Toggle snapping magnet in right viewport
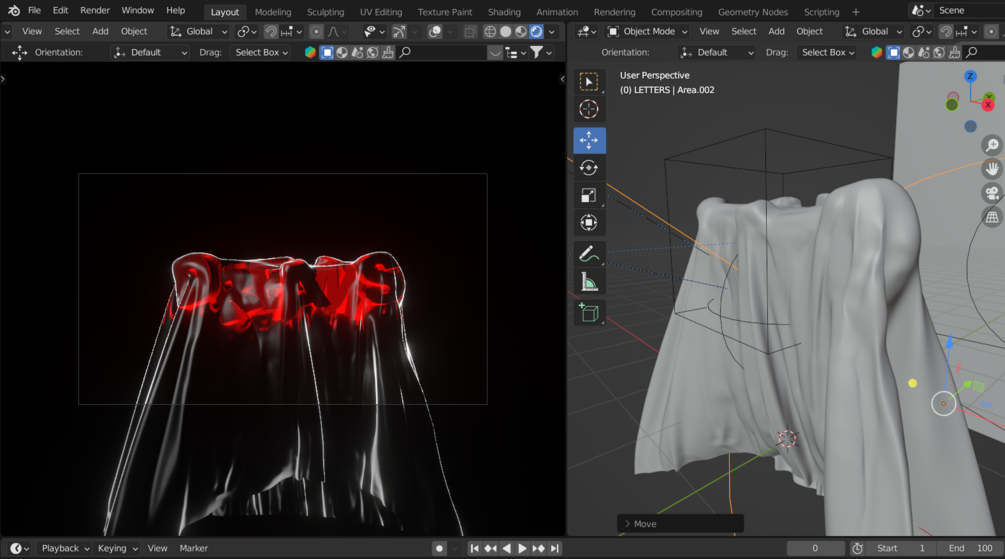 tap(946, 31)
